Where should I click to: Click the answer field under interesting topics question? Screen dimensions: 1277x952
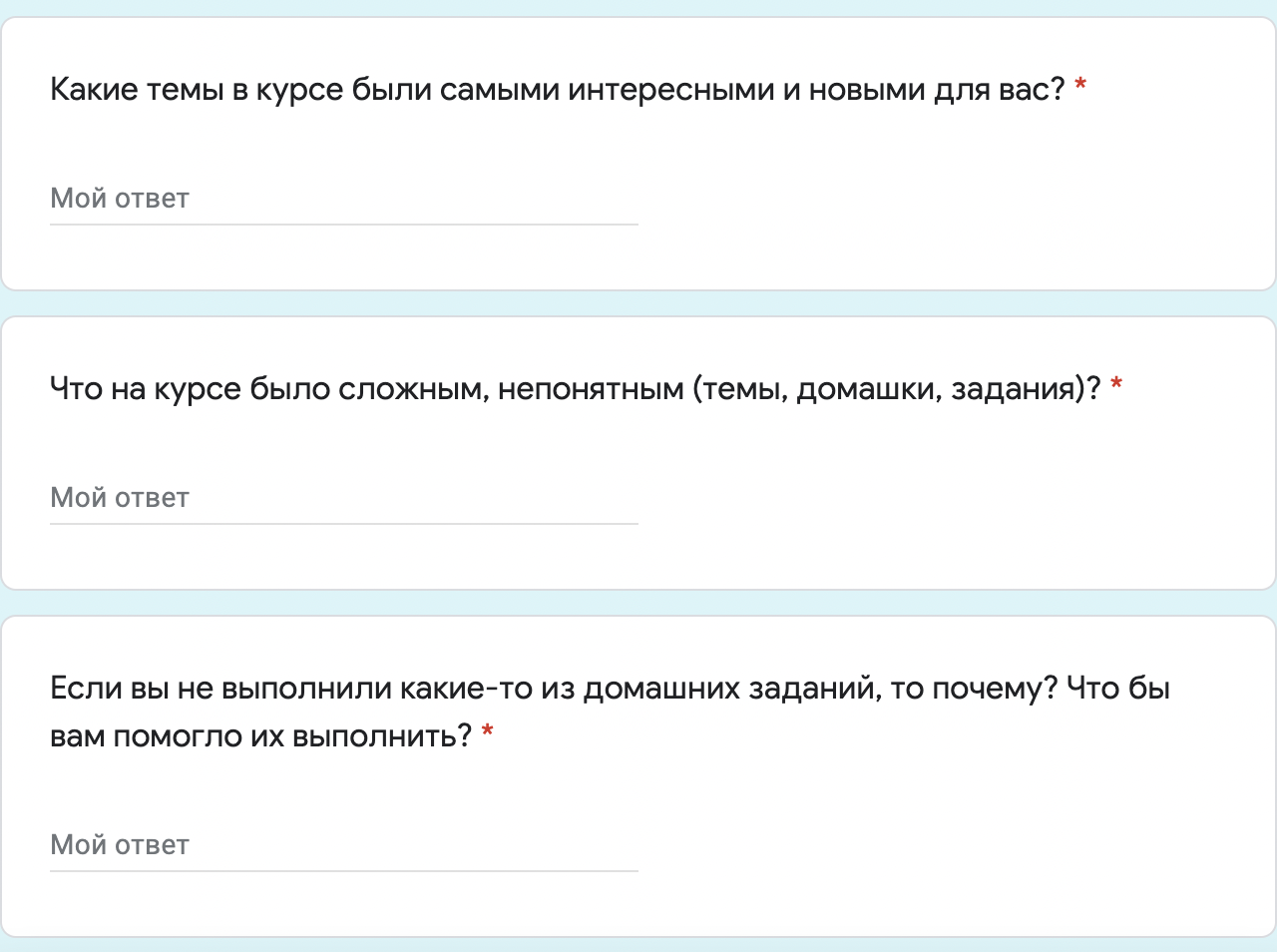[343, 199]
